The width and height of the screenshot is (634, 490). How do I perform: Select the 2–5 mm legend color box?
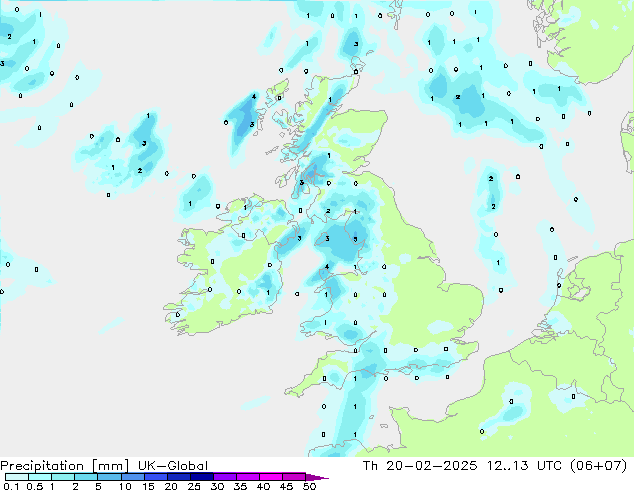coord(86,477)
